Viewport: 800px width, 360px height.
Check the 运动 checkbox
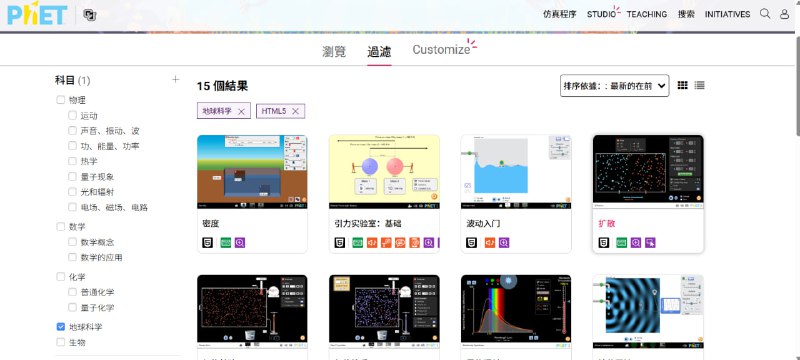pos(72,115)
